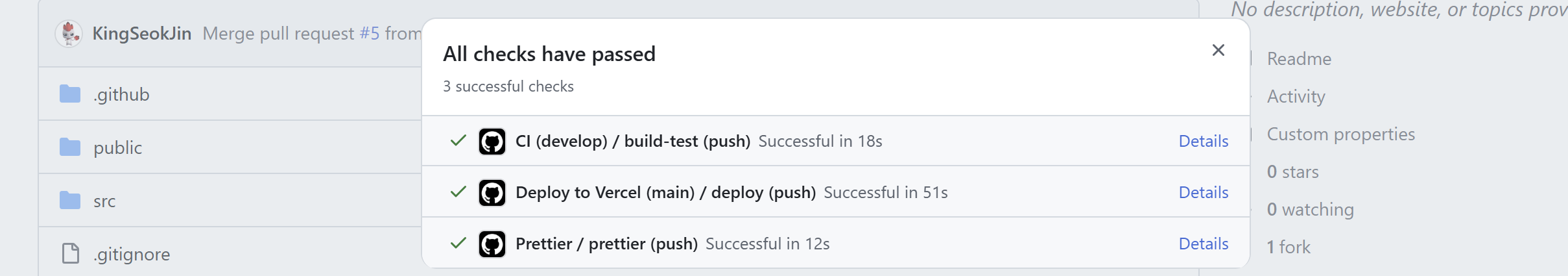Viewport: 1568px width, 276px height.
Task: Click GitHub Actions logo for Deploy to Vercel
Action: (x=492, y=192)
